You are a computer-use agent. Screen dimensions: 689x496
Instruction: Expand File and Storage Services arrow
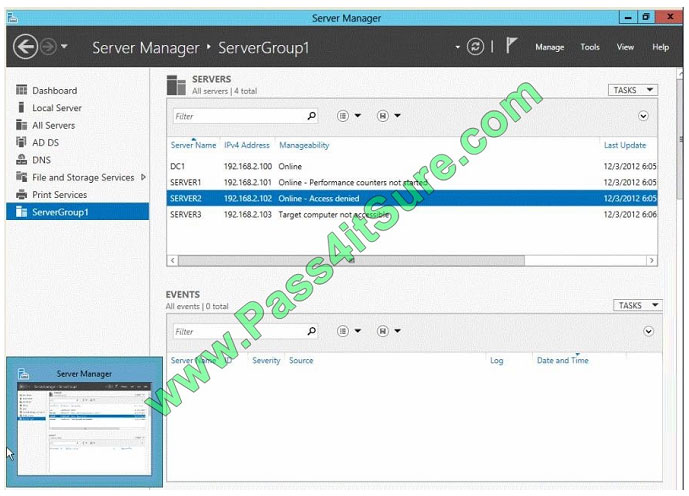tap(143, 177)
